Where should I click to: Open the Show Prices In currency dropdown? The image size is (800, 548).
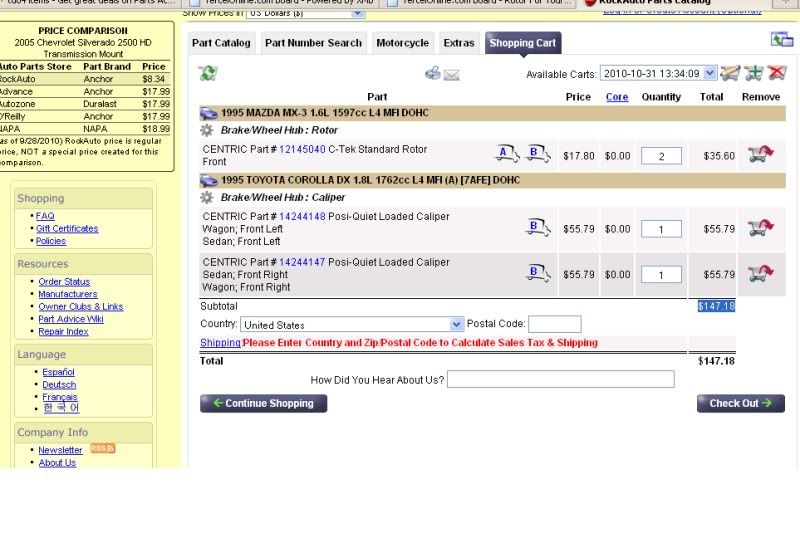pyautogui.click(x=305, y=13)
